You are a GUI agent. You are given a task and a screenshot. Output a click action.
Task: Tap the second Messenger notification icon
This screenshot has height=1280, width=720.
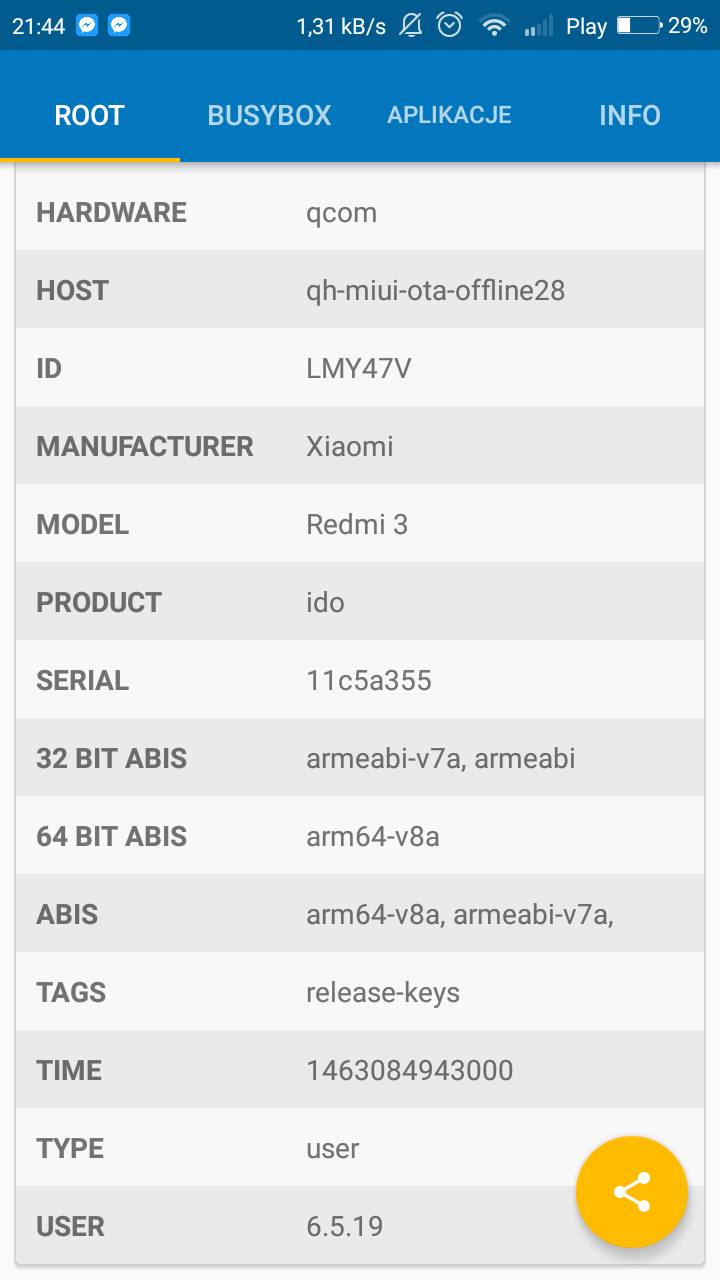(119, 26)
